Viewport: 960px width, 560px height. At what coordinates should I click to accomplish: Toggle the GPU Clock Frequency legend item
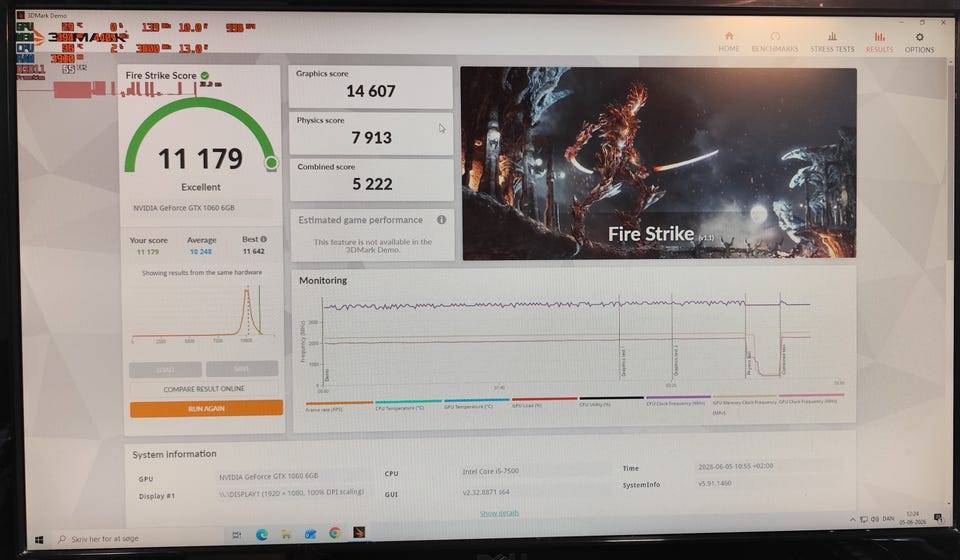pos(811,398)
